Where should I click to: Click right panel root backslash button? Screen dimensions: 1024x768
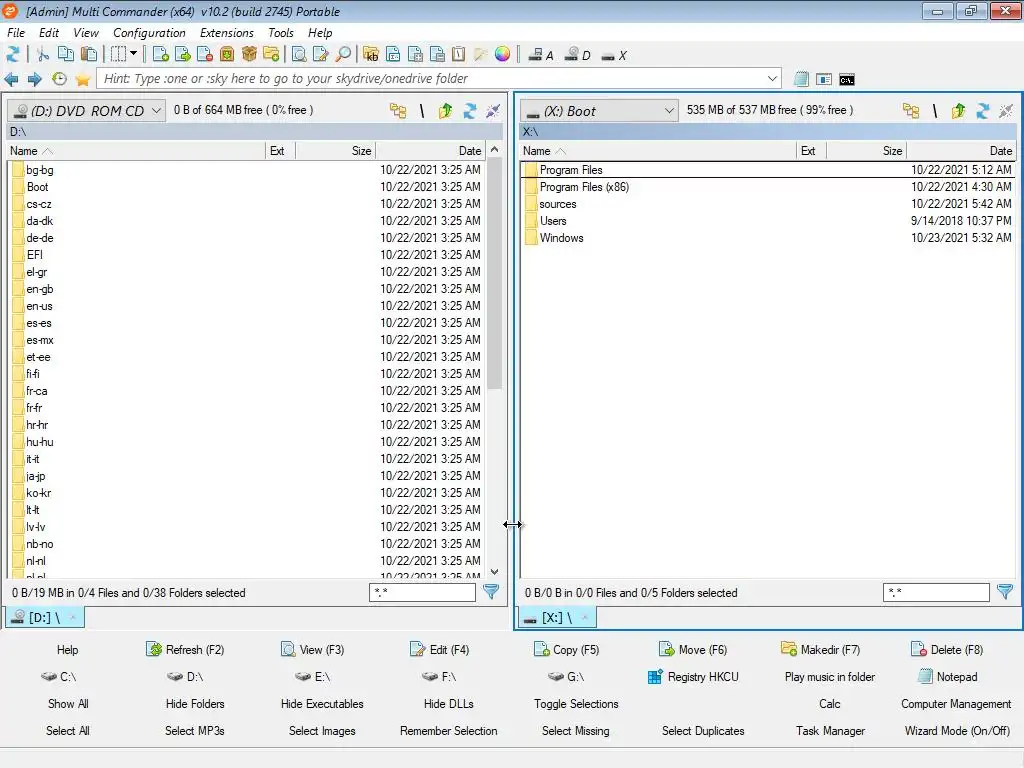tap(935, 110)
